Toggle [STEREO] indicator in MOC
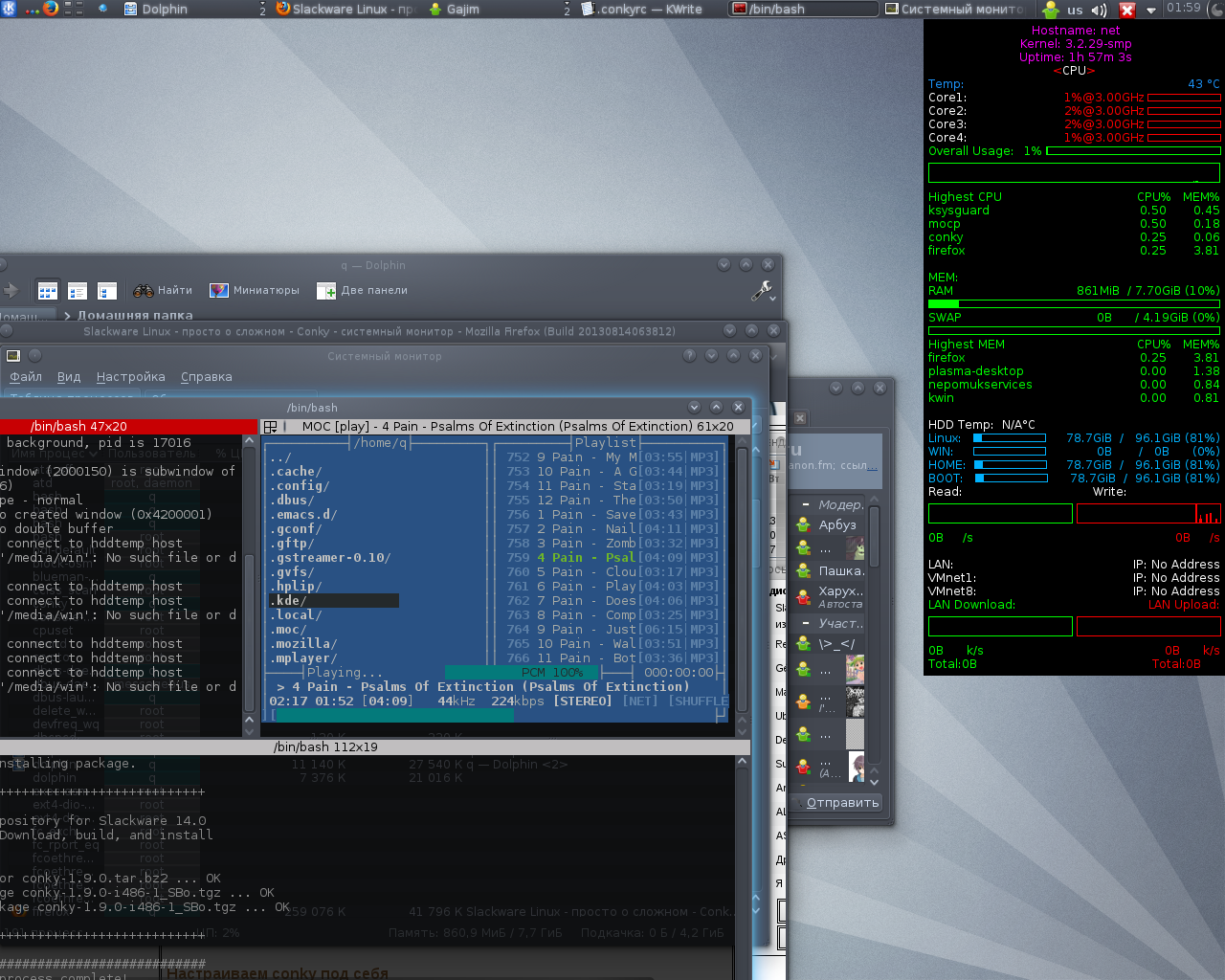The image size is (1225, 980). click(x=582, y=702)
